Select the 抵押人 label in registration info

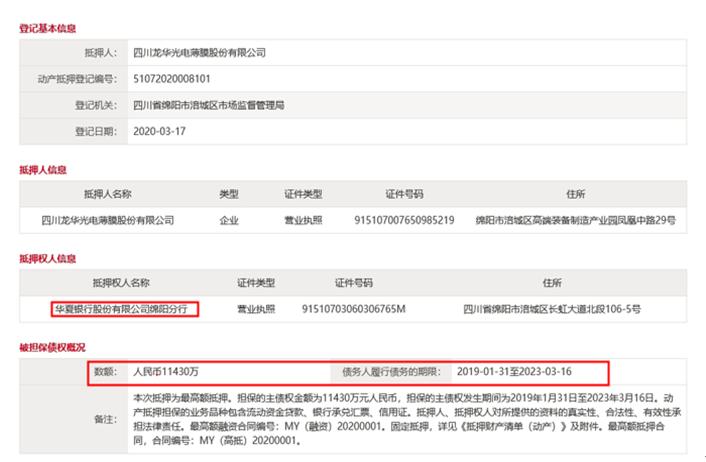point(101,53)
